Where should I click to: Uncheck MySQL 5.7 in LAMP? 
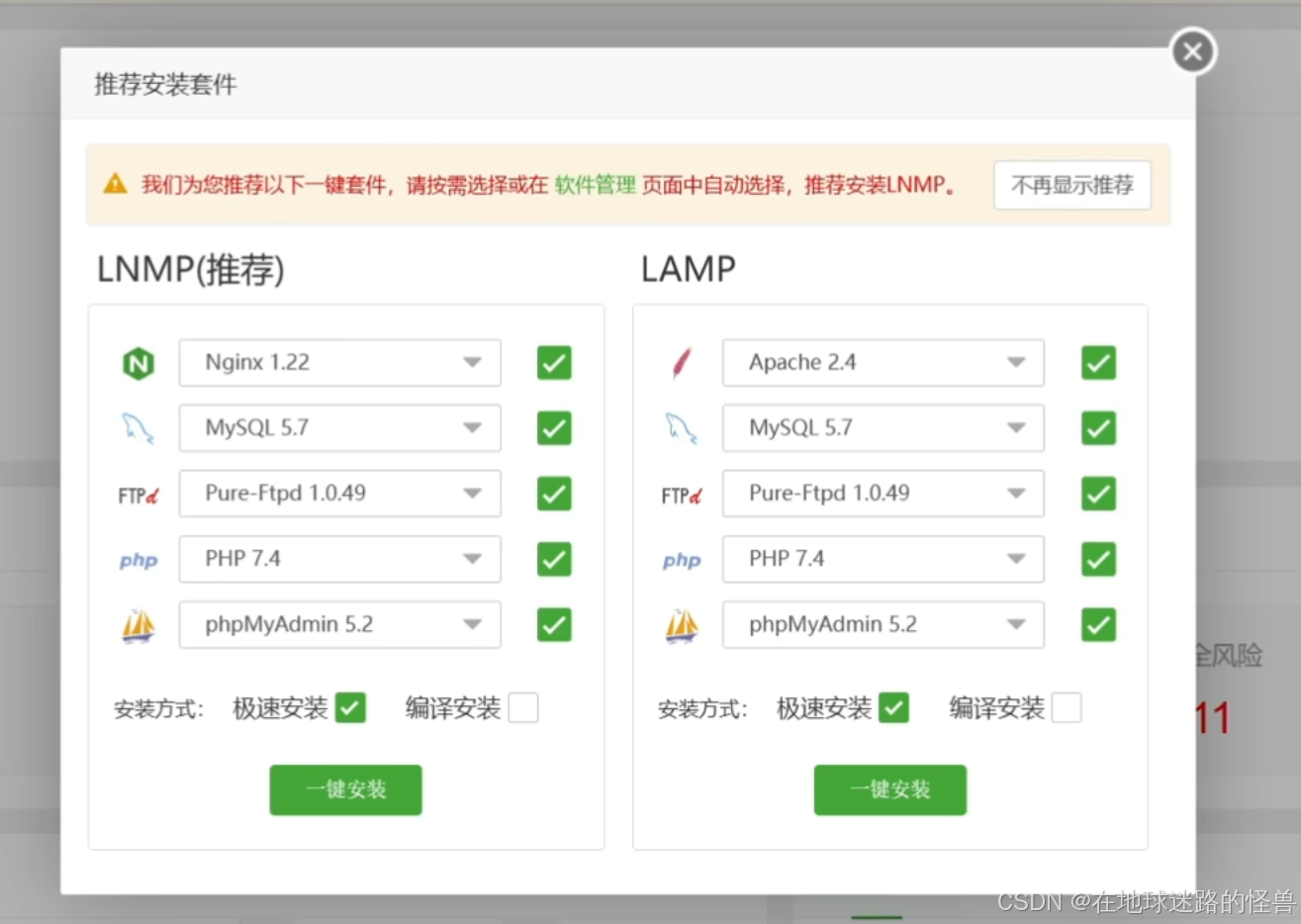pyautogui.click(x=1098, y=428)
